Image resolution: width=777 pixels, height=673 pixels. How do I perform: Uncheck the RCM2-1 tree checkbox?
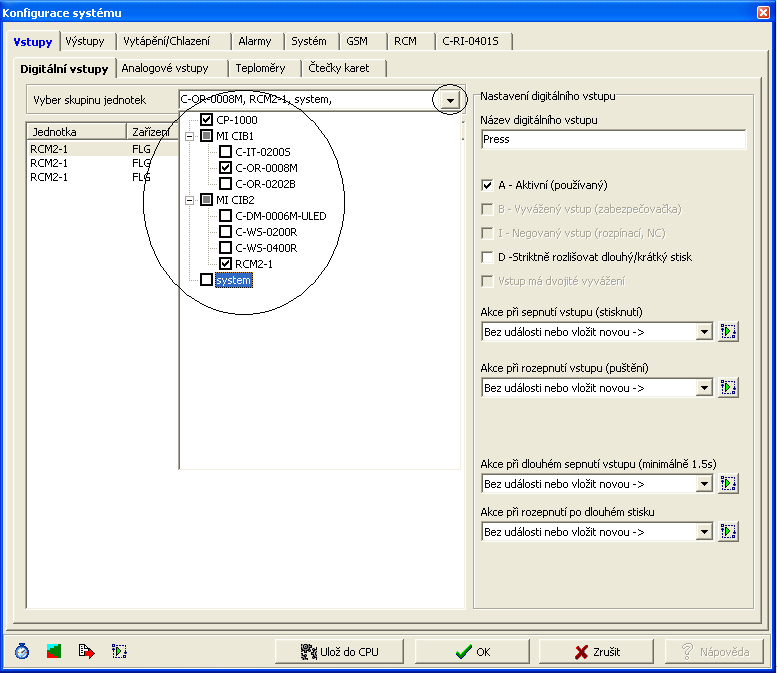225,264
